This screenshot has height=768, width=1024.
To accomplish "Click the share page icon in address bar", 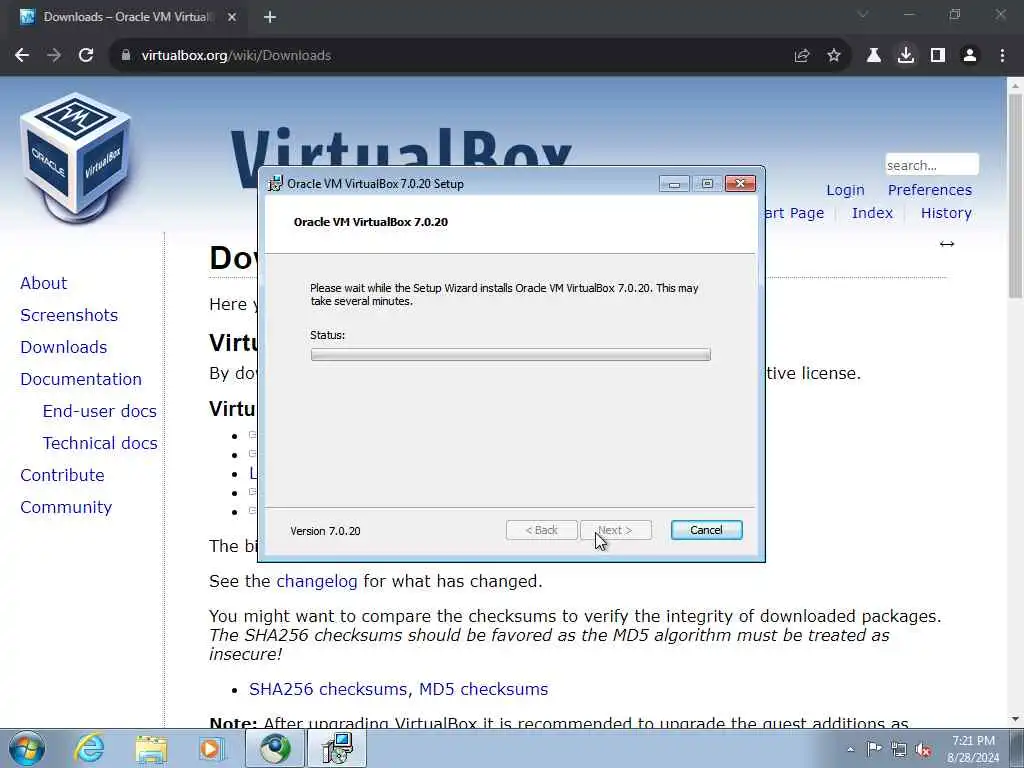I will click(x=802, y=56).
